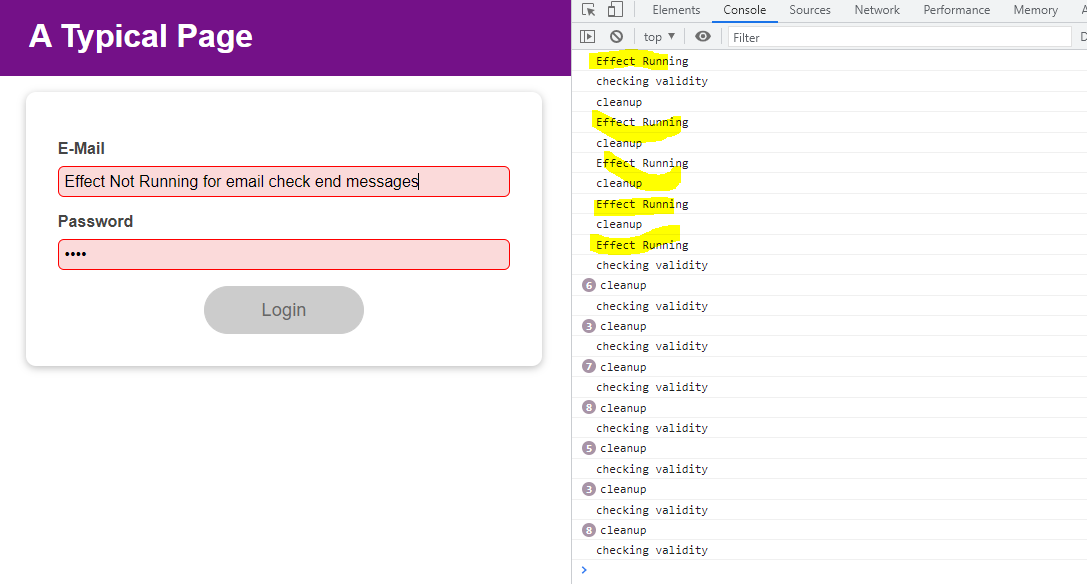The width and height of the screenshot is (1087, 584).
Task: Click the E-Mail input field
Action: pos(284,182)
